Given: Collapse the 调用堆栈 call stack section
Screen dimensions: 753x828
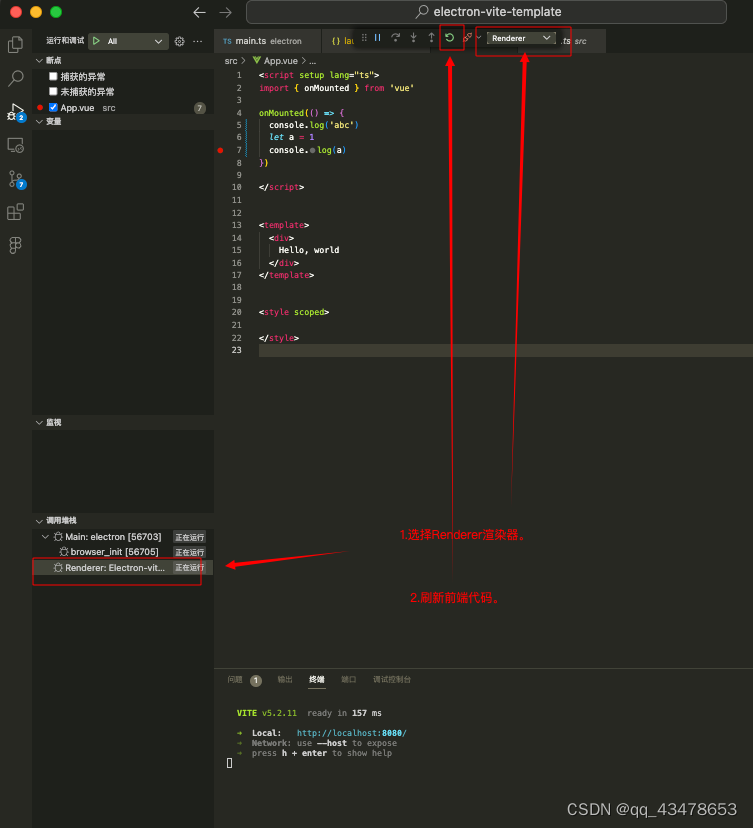Looking at the screenshot, I should point(39,521).
